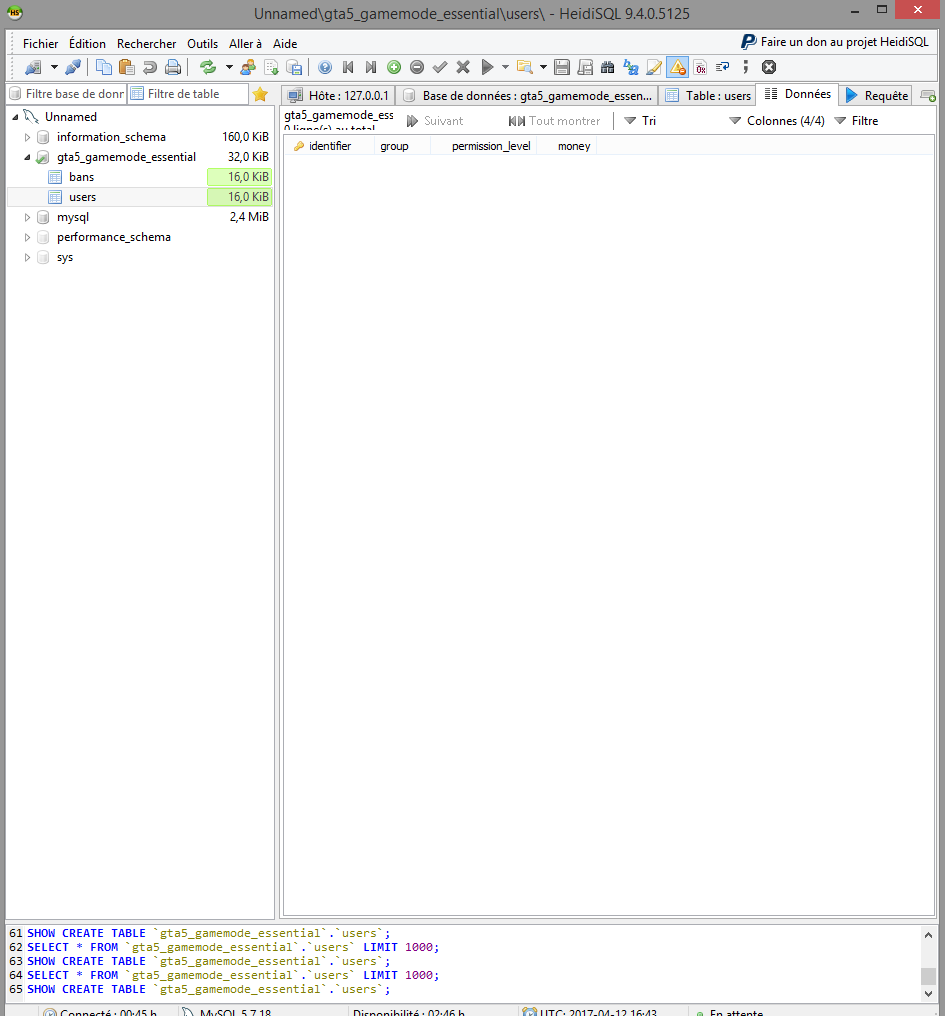The height and width of the screenshot is (1016, 945).
Task: Click the yellow favorites star icon
Action: (x=261, y=94)
